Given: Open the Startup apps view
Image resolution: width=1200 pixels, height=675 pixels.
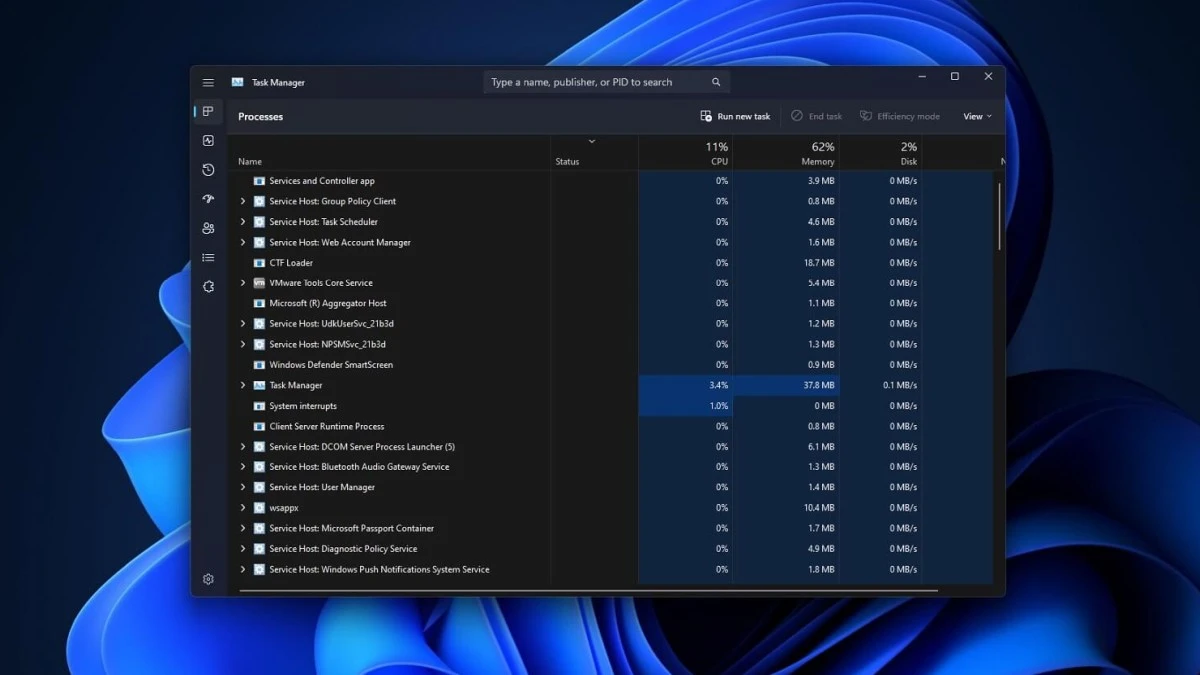Looking at the screenshot, I should pos(208,199).
